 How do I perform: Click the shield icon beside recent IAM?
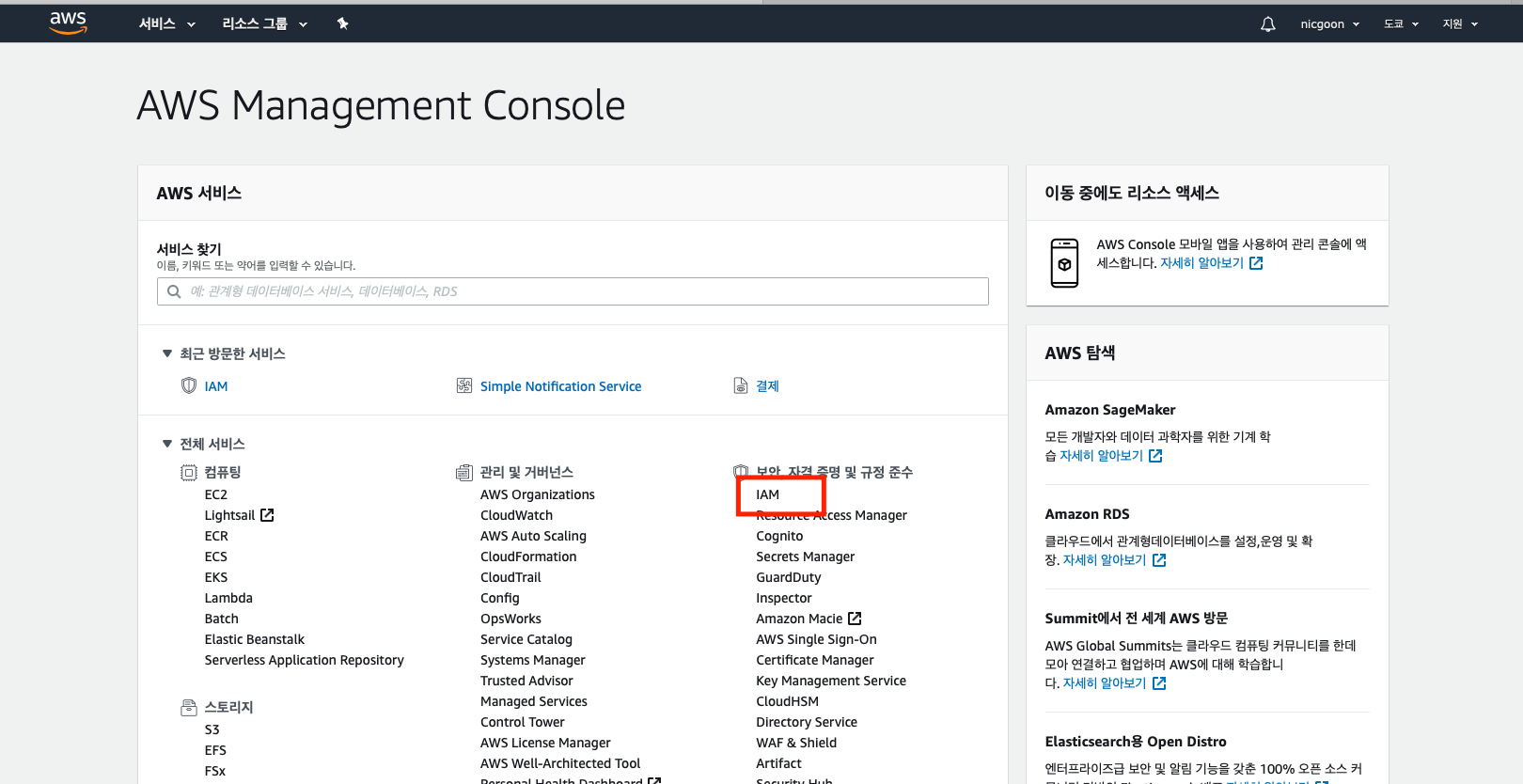tap(189, 385)
